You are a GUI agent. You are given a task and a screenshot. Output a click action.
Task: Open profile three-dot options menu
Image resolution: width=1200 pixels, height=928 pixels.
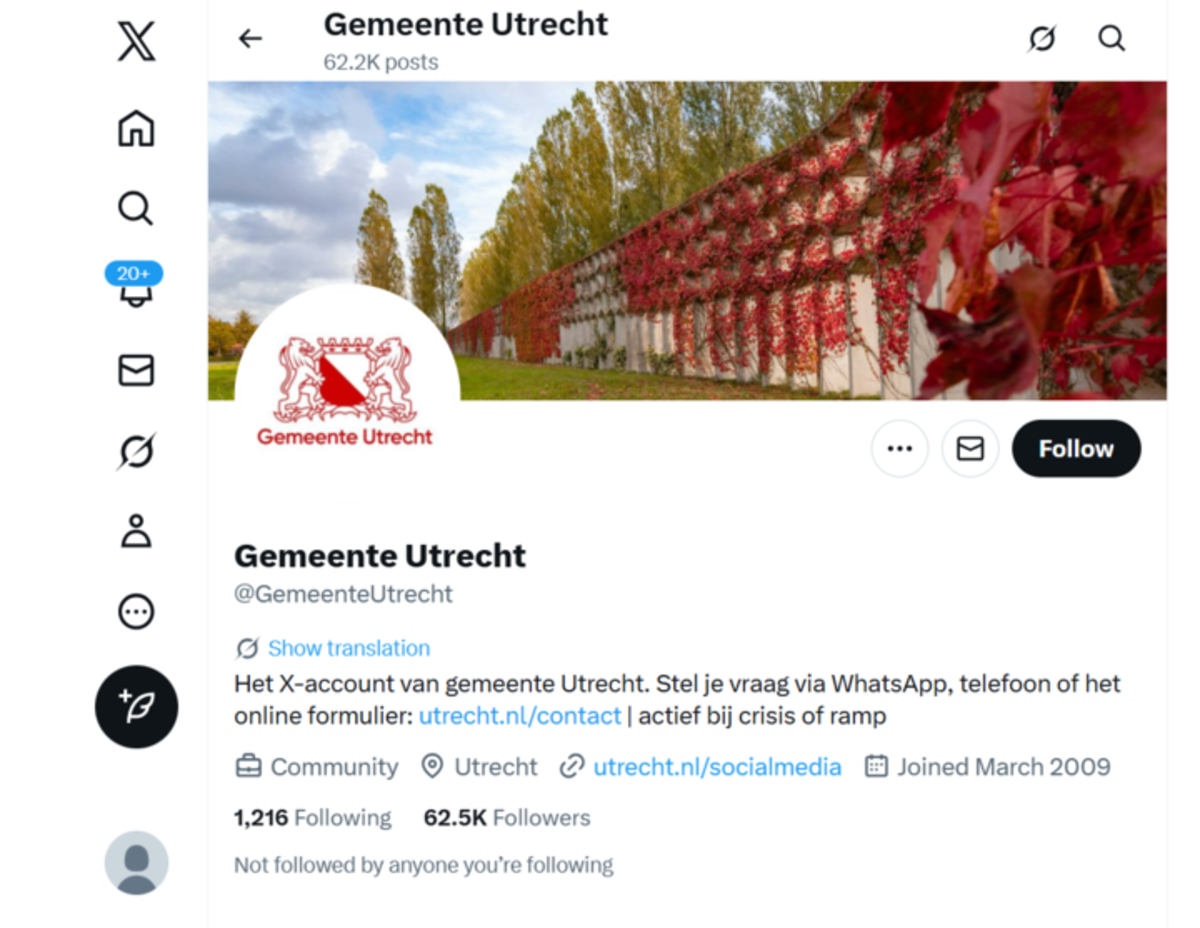[900, 449]
